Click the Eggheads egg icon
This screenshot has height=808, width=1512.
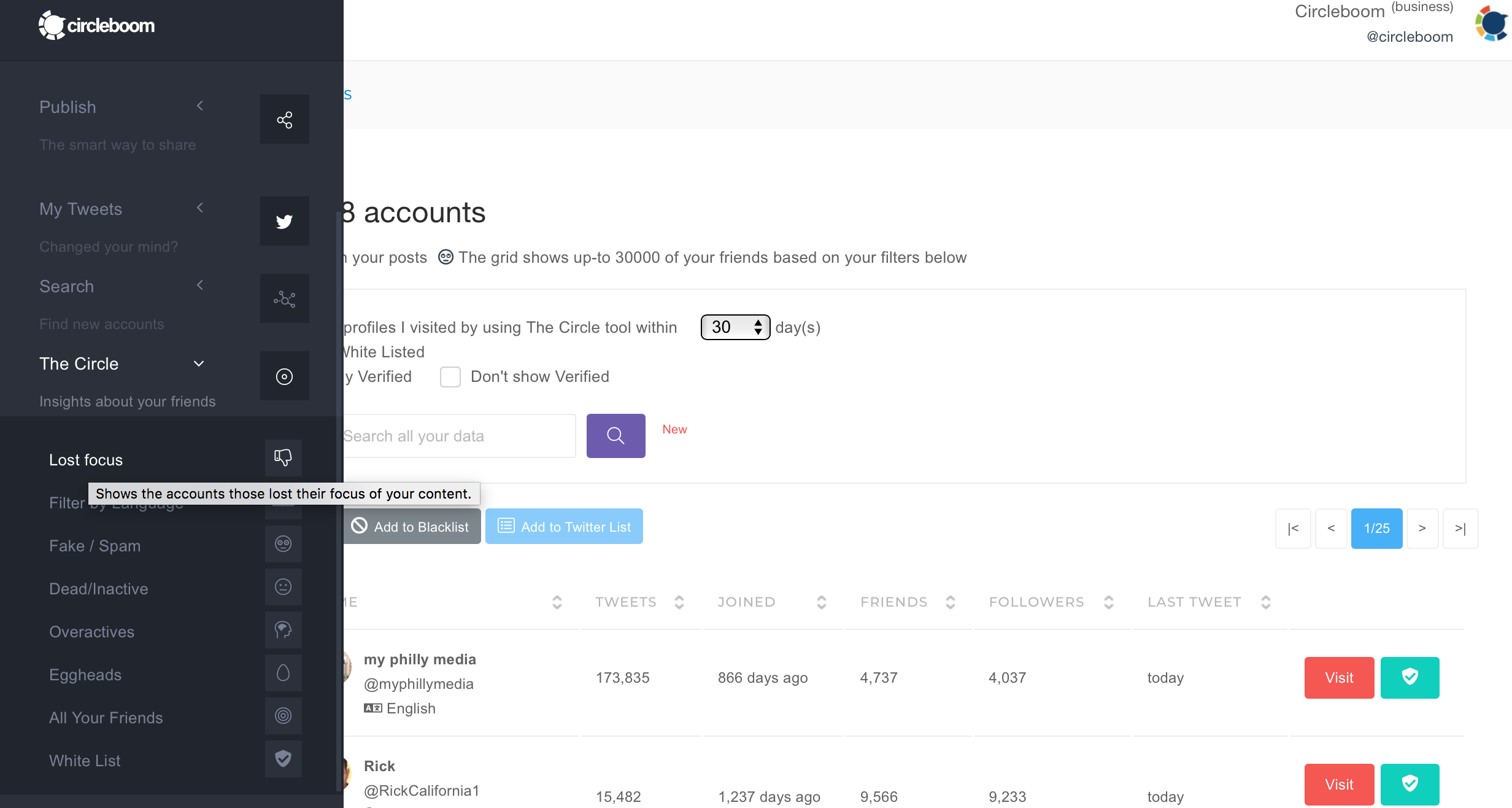coord(283,673)
